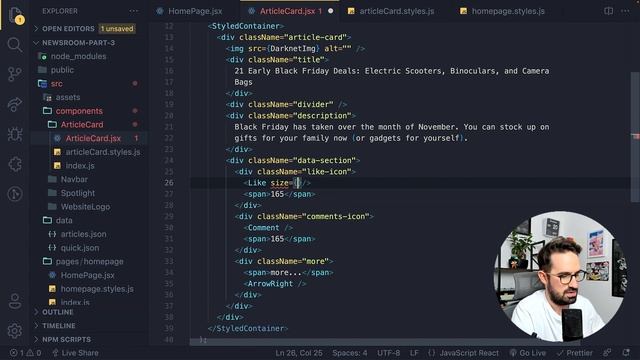The width and height of the screenshot is (640, 360).
Task: Open notifications bell in status bar
Action: click(x=626, y=353)
